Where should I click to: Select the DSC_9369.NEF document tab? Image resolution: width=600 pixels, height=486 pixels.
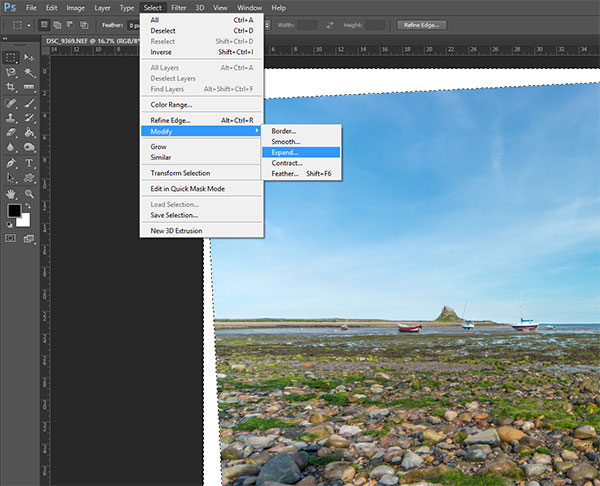pyautogui.click(x=91, y=41)
